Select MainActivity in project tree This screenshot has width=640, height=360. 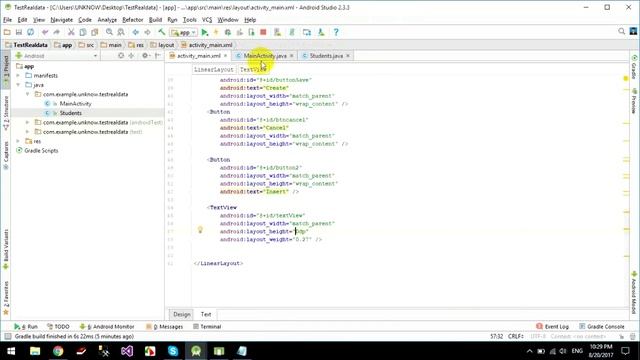(x=76, y=104)
